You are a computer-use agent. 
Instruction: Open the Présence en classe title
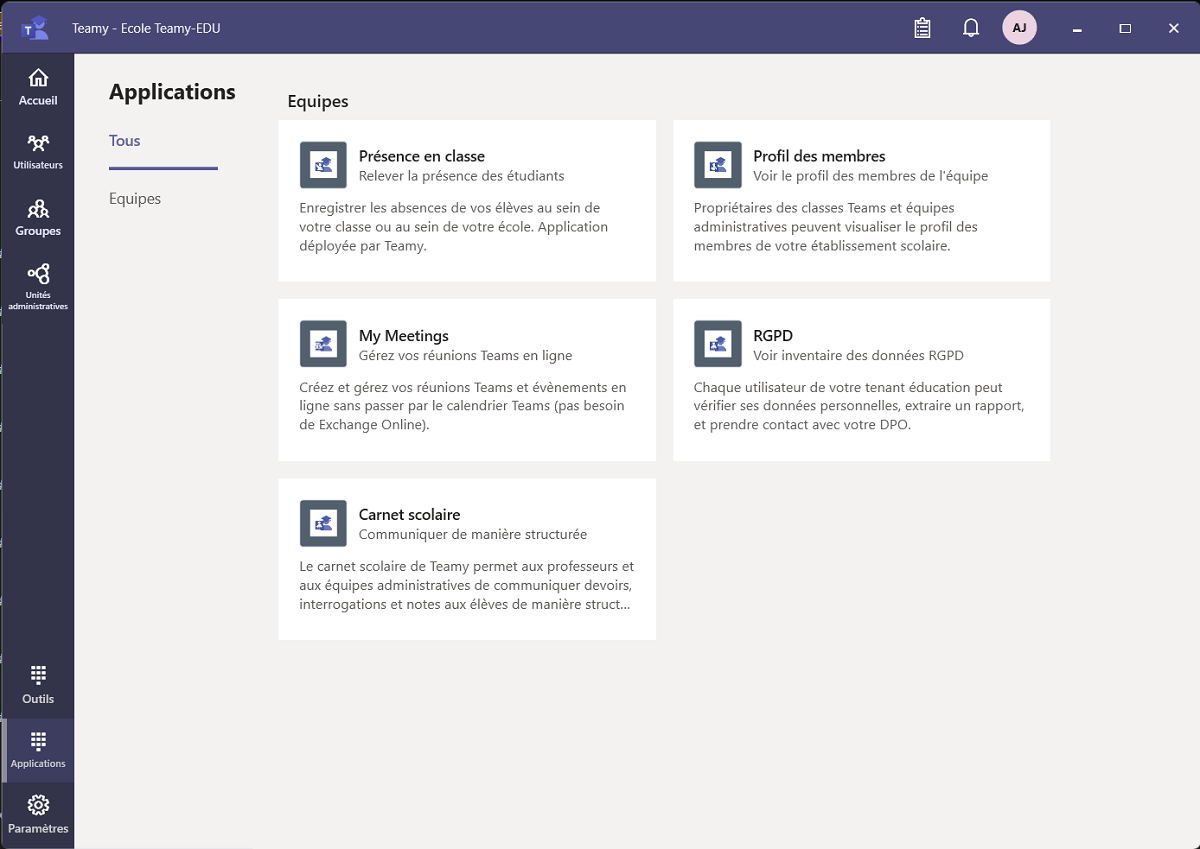[x=422, y=156]
